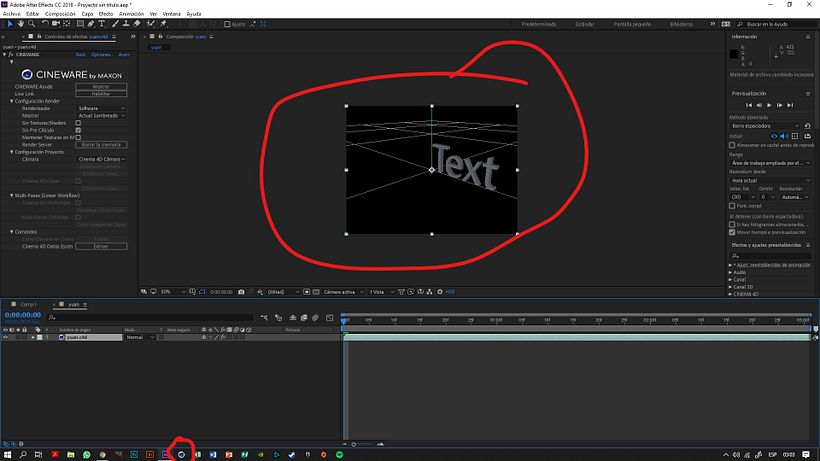Open the Animación menu
This screenshot has width=820, height=461.
click(131, 14)
